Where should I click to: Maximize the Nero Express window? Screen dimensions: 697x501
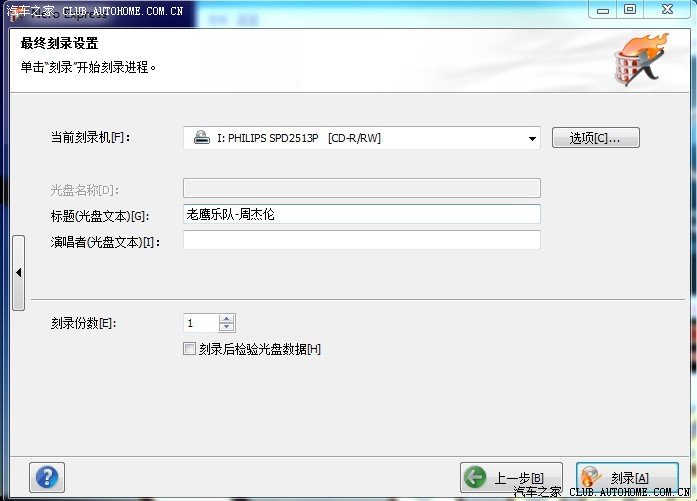click(630, 10)
